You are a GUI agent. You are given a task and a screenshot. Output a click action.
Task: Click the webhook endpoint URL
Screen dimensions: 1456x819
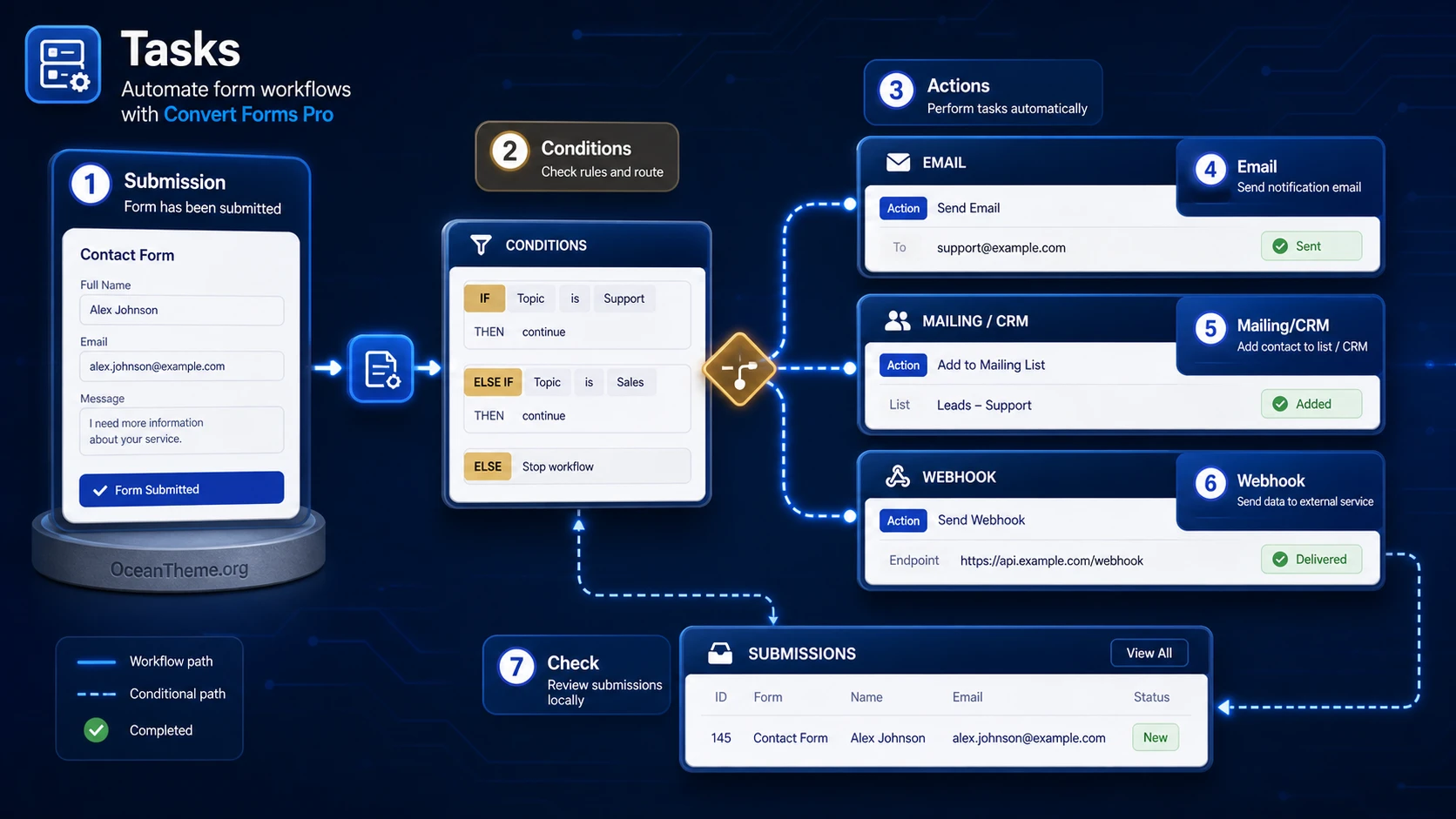[1052, 561]
